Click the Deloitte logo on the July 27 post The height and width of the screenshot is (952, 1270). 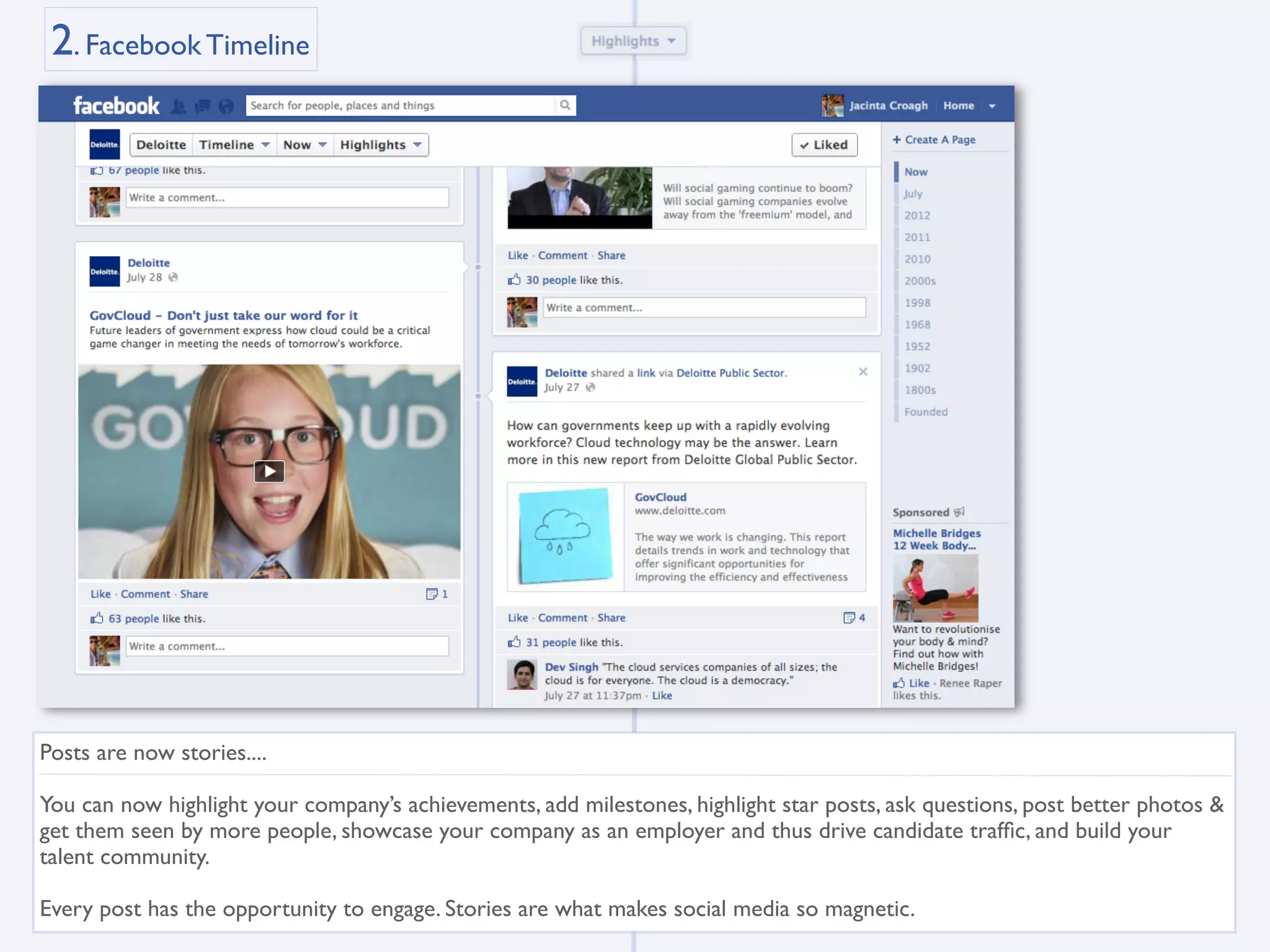coord(522,381)
